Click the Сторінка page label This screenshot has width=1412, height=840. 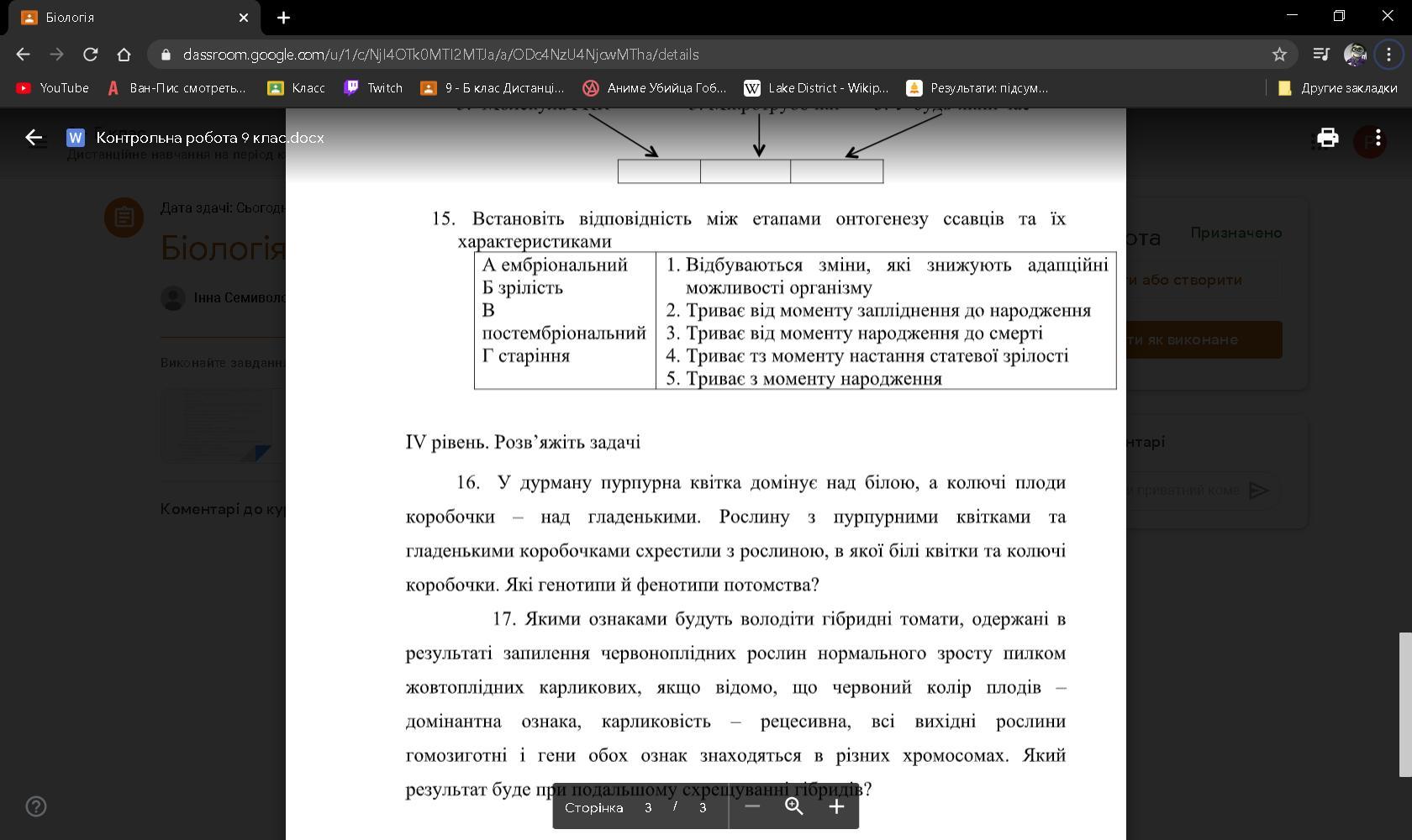(594, 807)
